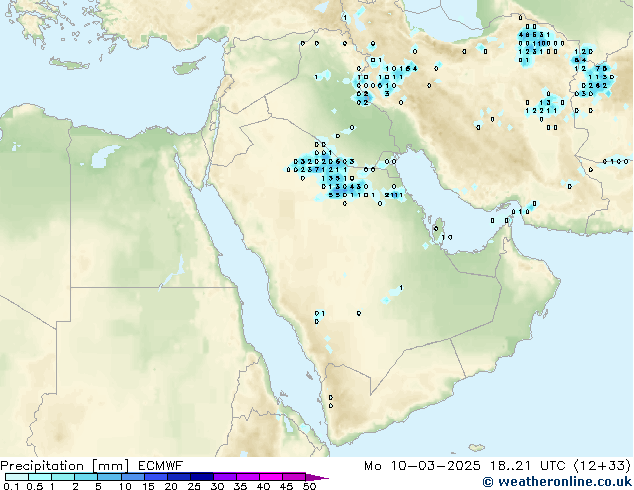Select the '(12+33)' forecast offset text
Screen dimensions: 634x490
(x=602, y=466)
